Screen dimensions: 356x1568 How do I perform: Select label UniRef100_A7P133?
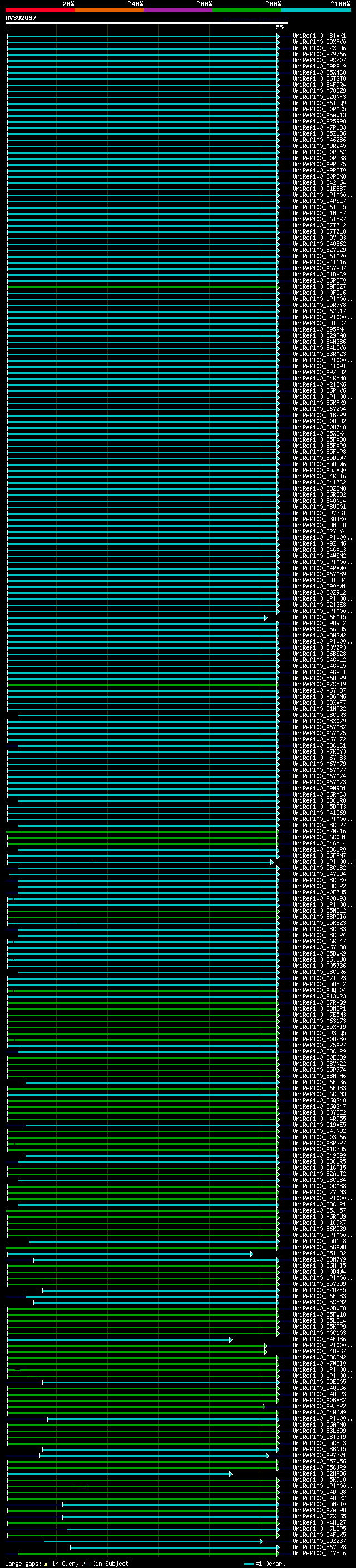coord(319,128)
